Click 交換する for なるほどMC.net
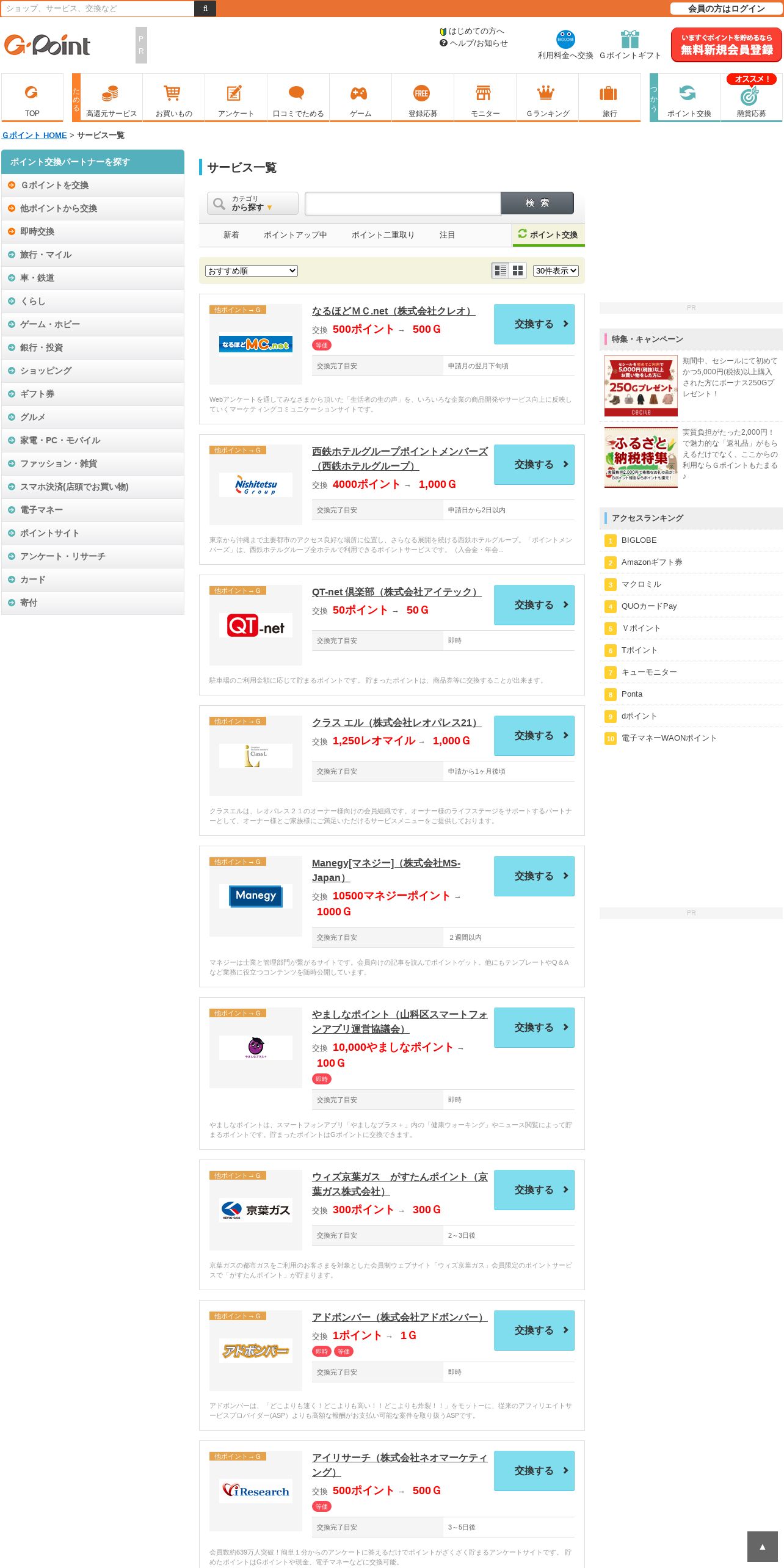784x1568 pixels. click(534, 324)
